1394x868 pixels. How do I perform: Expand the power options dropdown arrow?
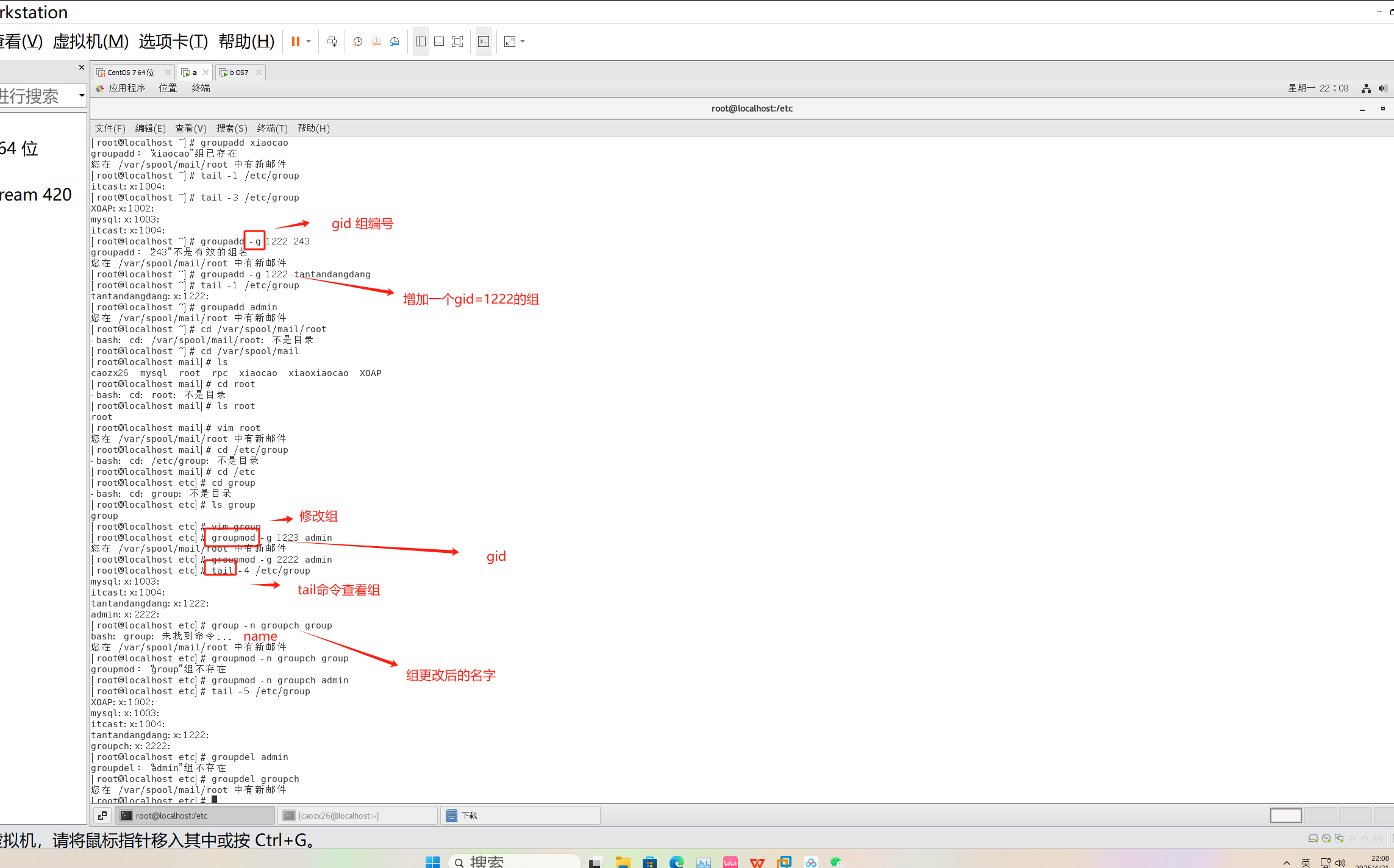coord(309,41)
